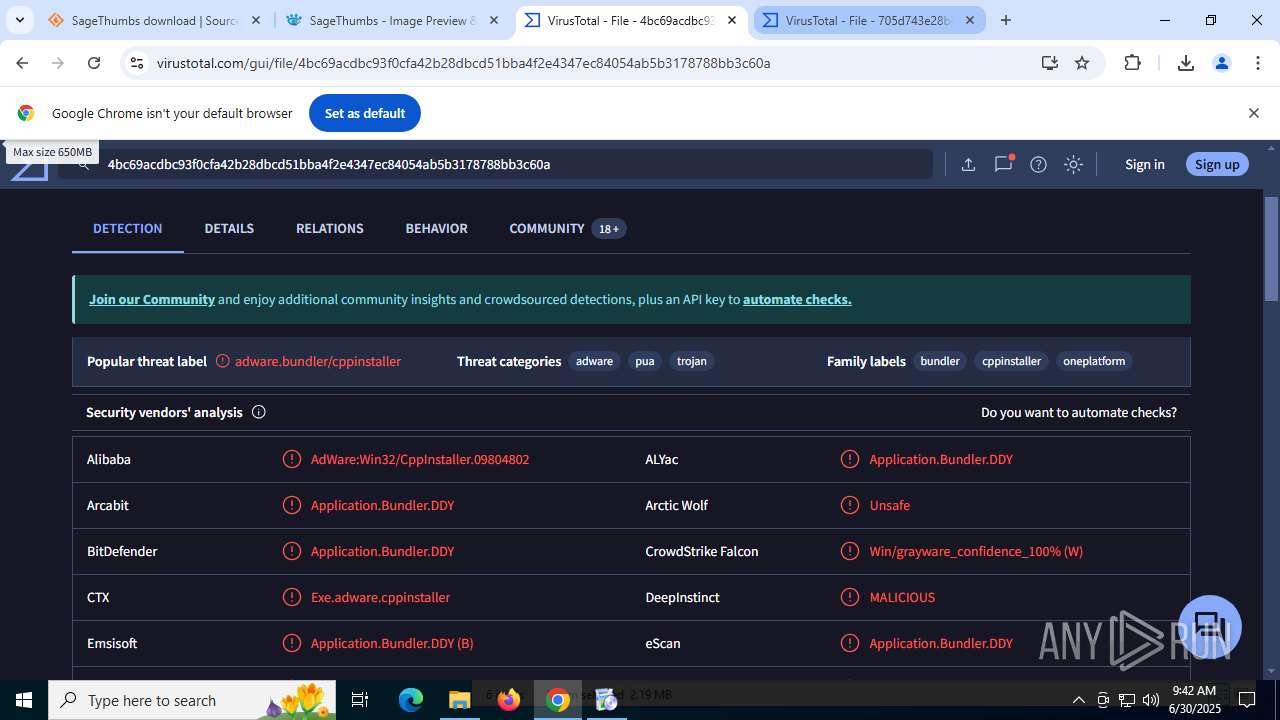Open the Chrome profile icon

coord(1222,63)
